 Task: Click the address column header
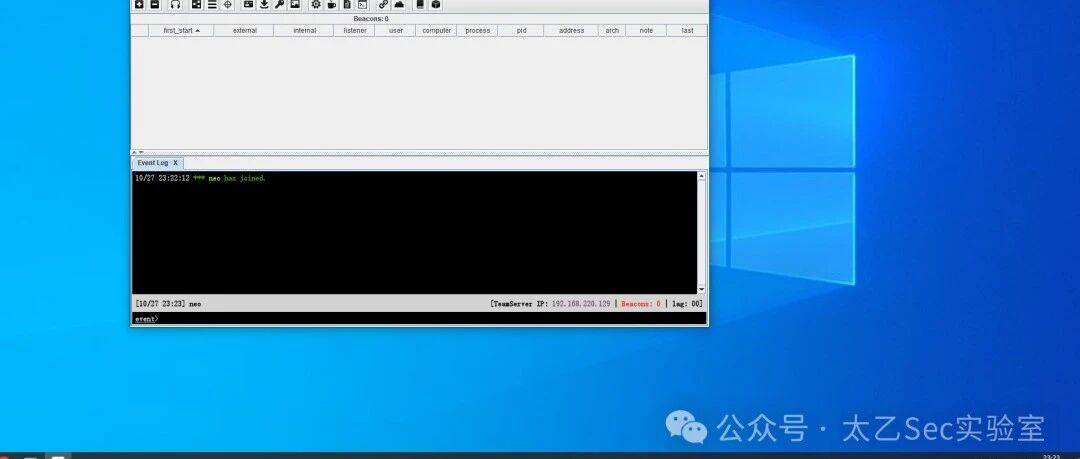tap(571, 30)
